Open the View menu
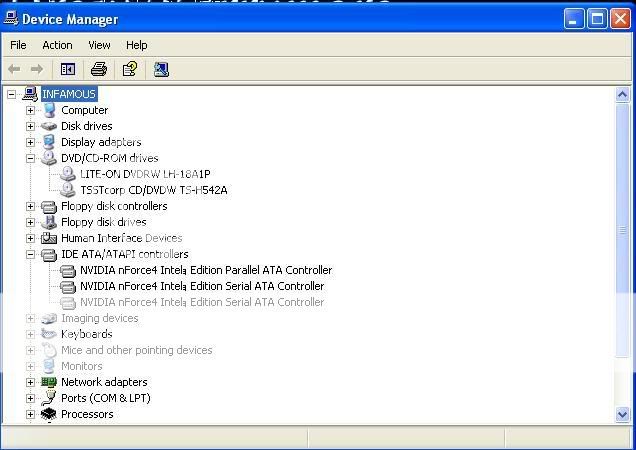Viewport: 636px width, 450px height. (x=99, y=45)
